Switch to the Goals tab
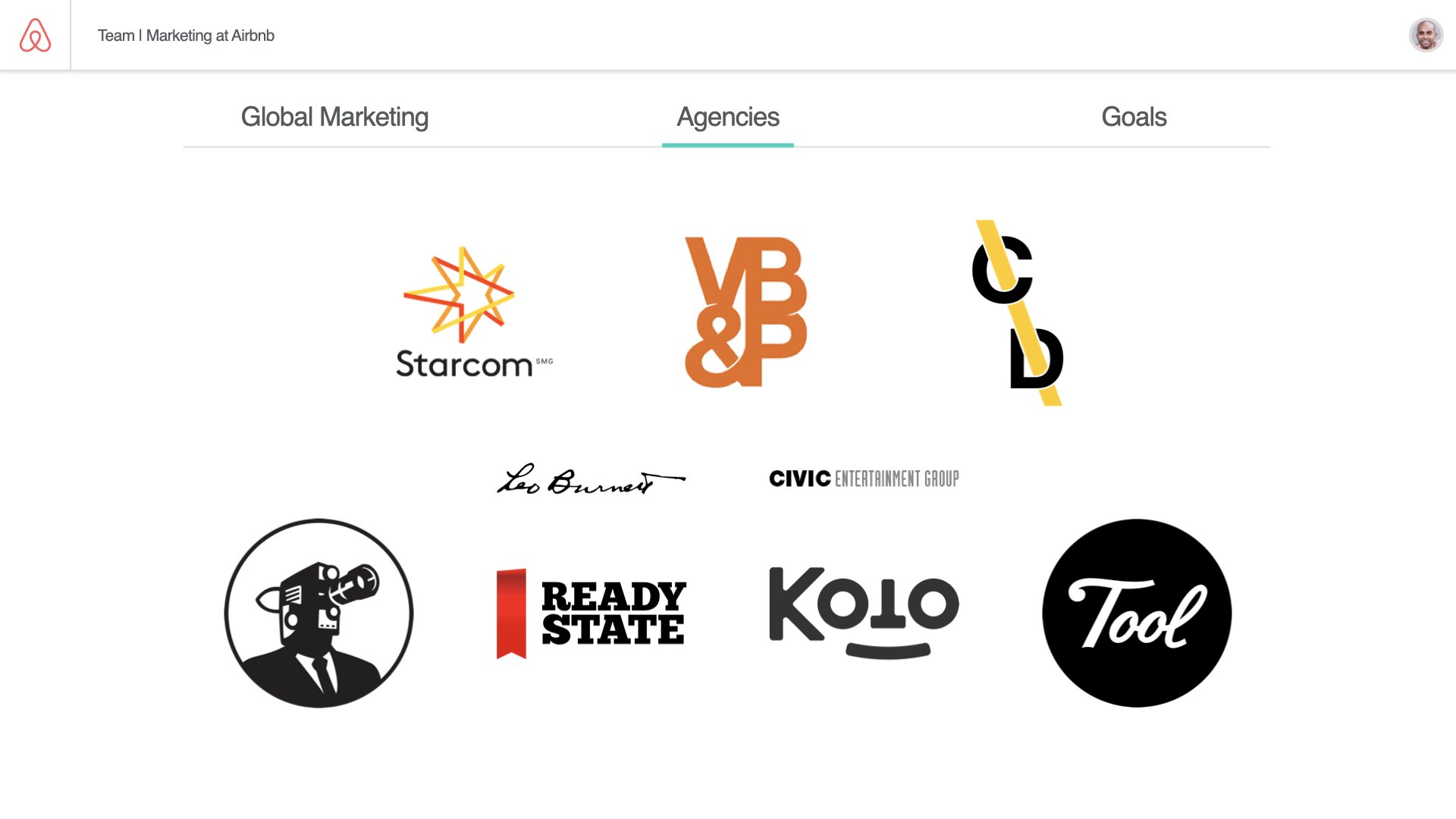1456x819 pixels. 1134,117
